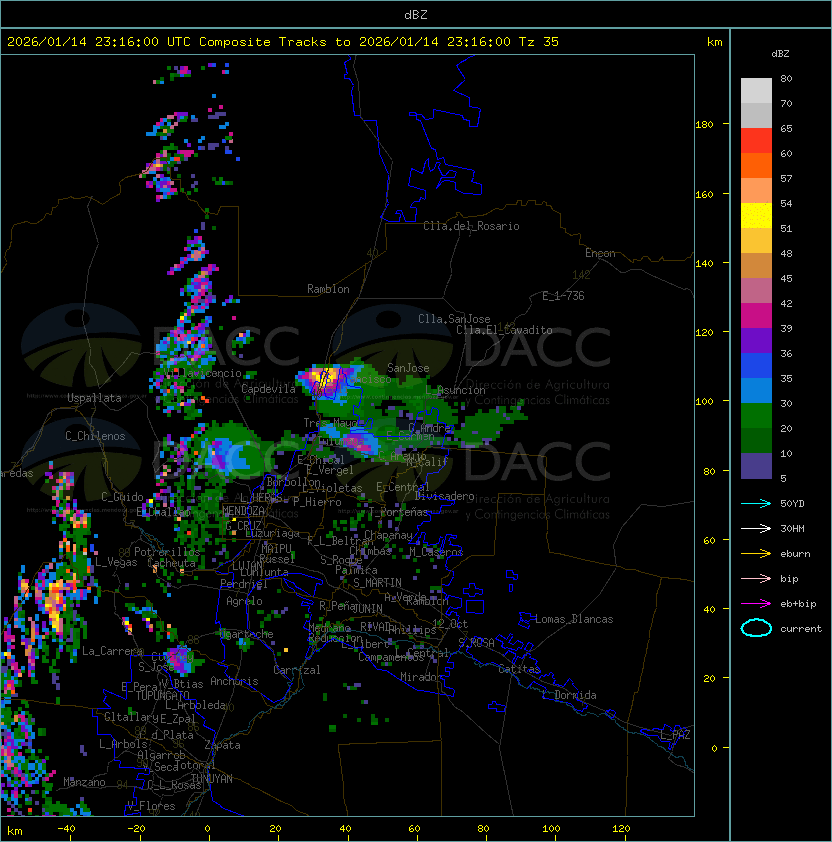This screenshot has height=842, width=832.
Task: Click the 'Manzano' map label
Action: click(84, 782)
